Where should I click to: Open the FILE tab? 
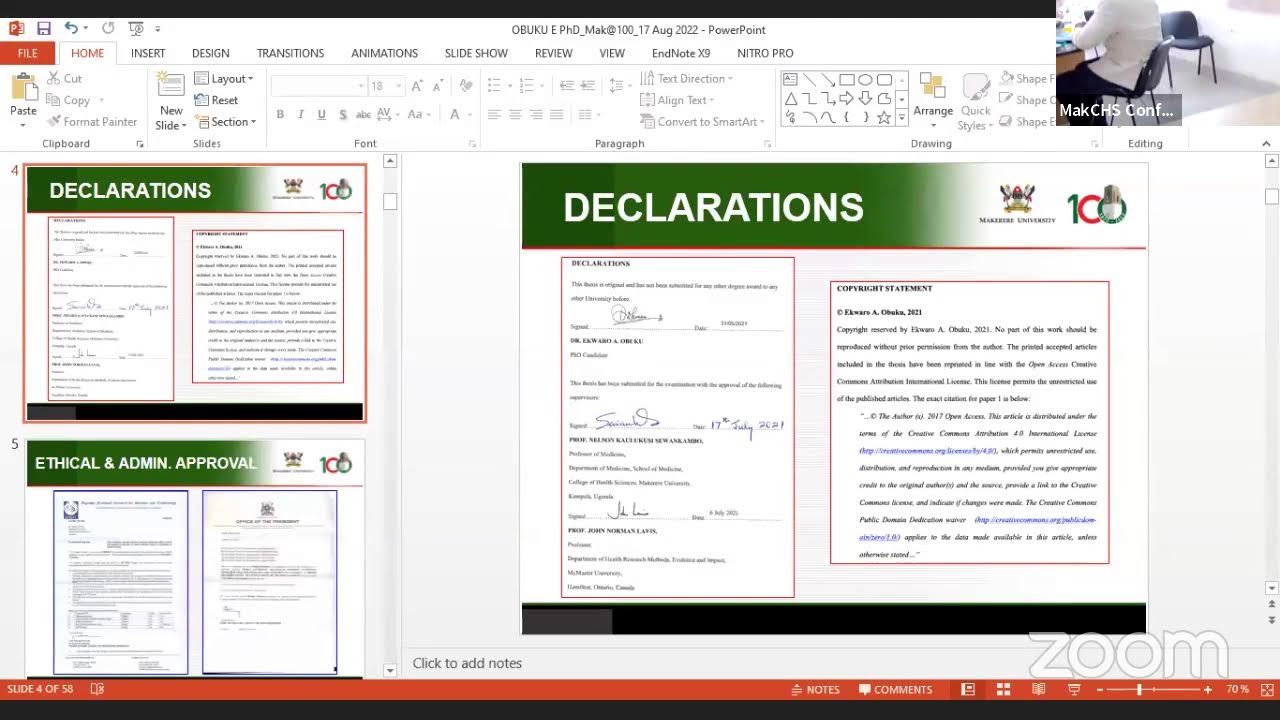coord(27,53)
